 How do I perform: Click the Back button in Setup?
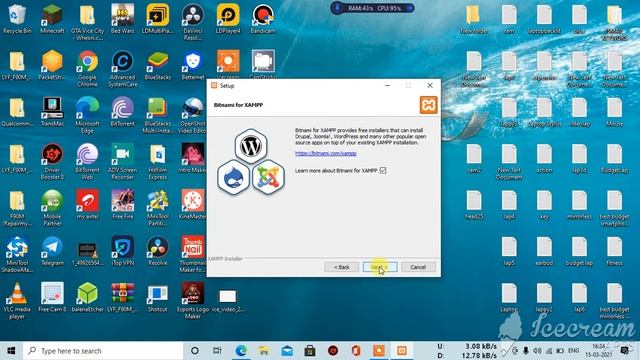[342, 267]
